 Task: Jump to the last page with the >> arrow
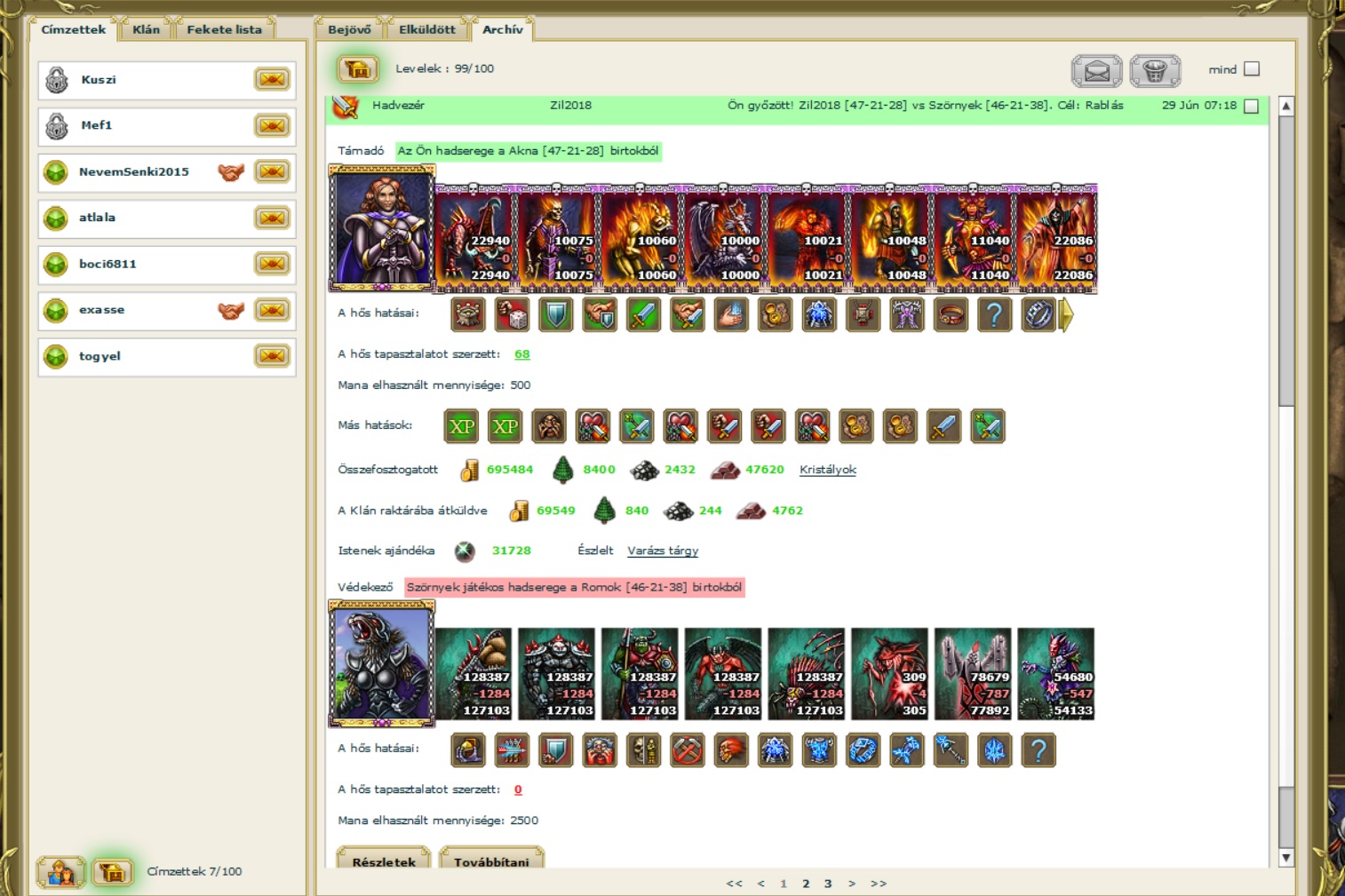pos(879,884)
